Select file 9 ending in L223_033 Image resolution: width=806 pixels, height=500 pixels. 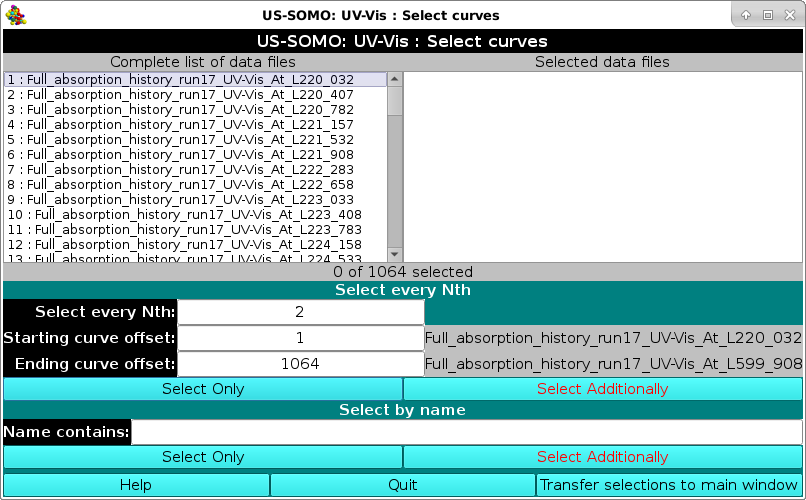(195, 199)
